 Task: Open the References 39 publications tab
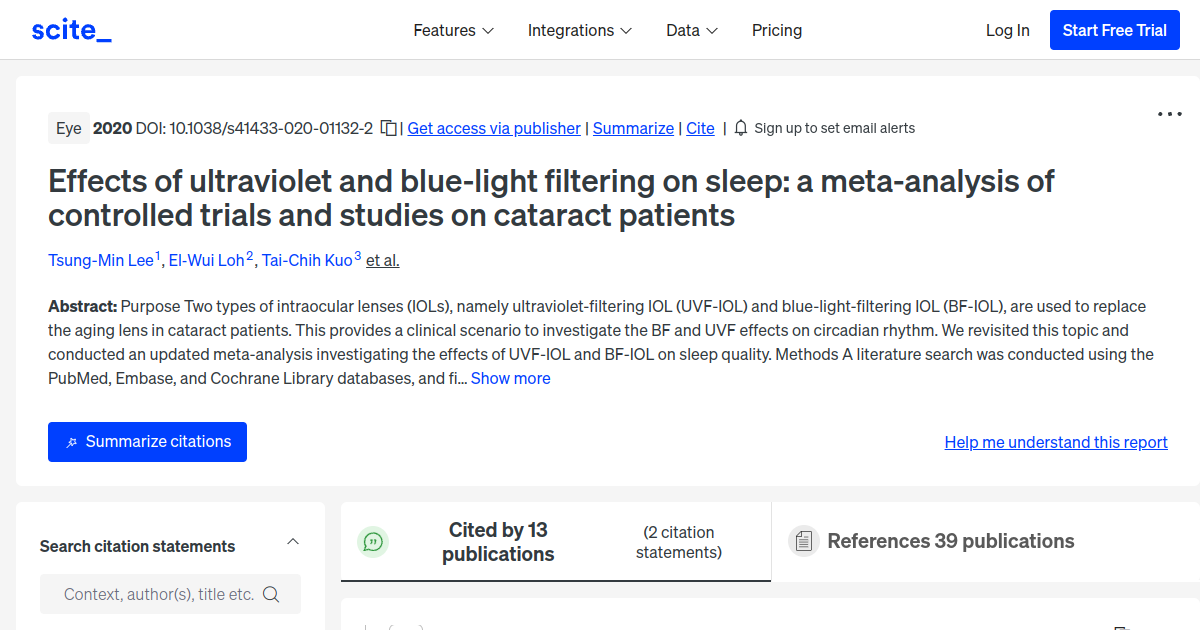coord(951,540)
